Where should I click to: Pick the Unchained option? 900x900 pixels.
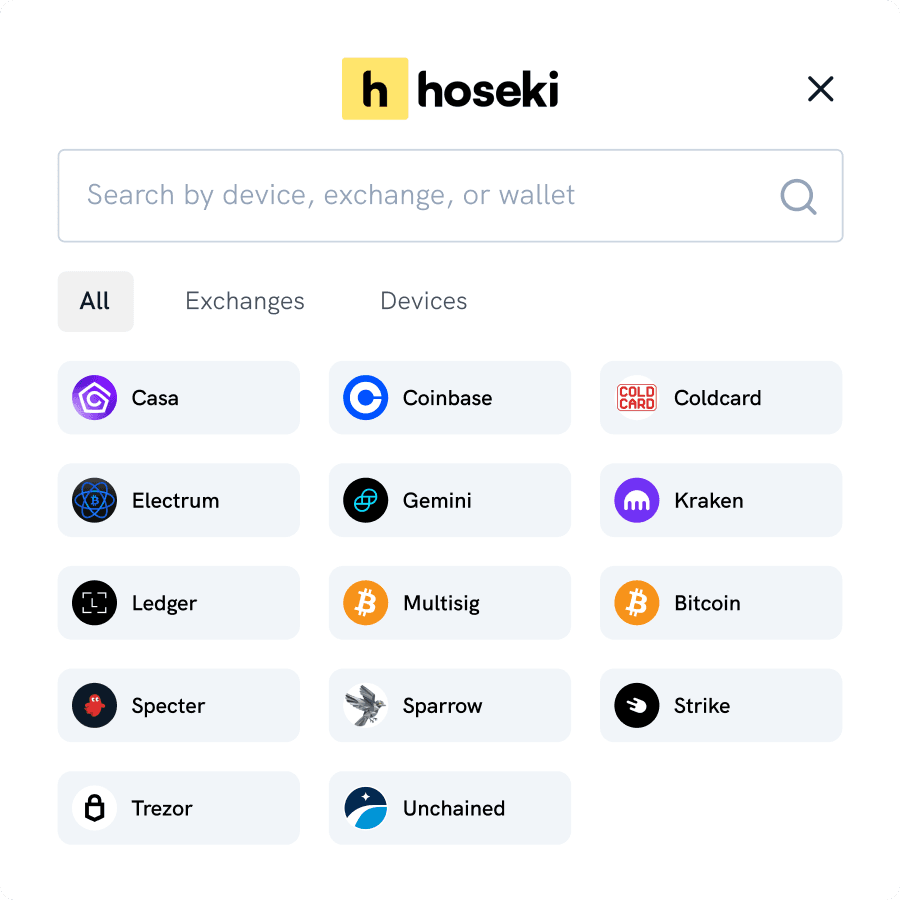coord(449,808)
